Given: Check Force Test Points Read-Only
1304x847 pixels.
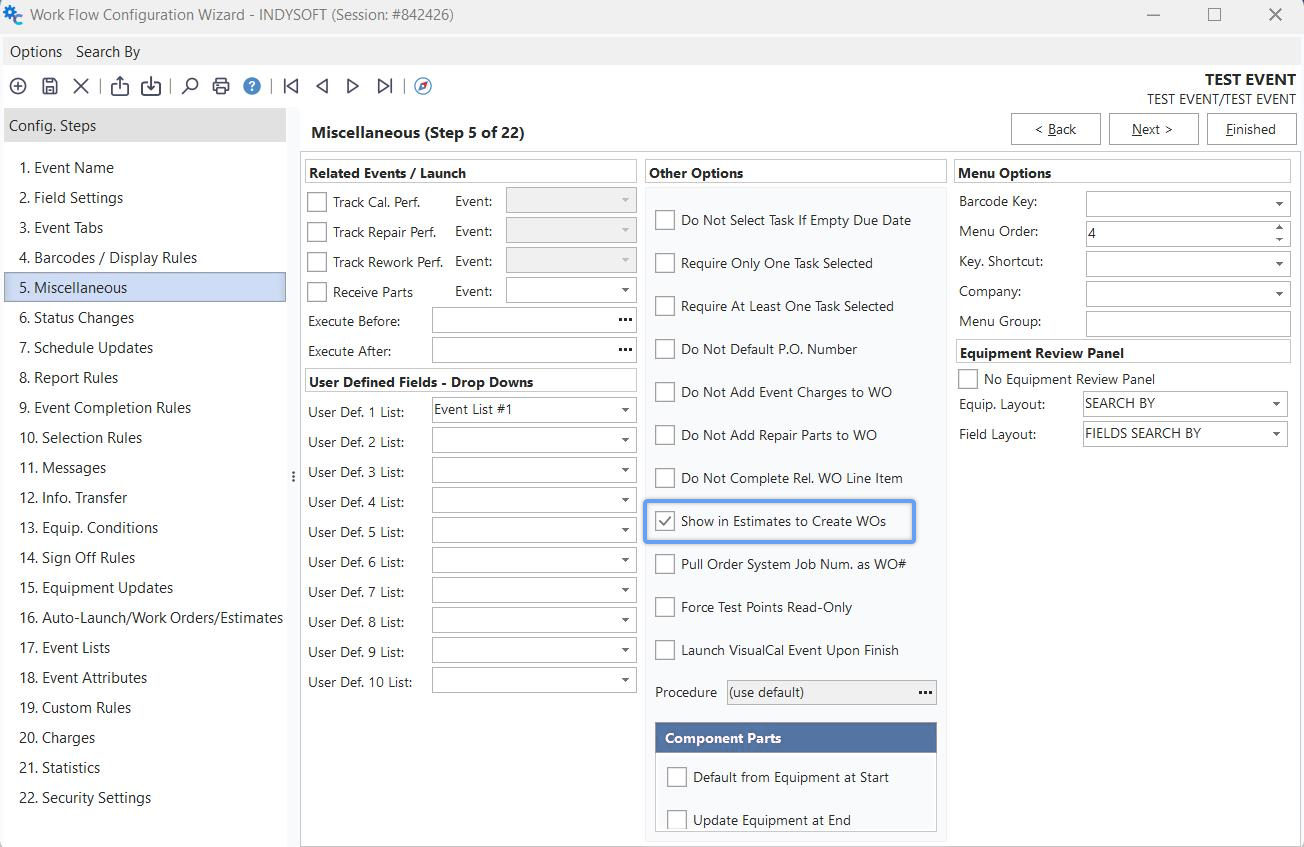Looking at the screenshot, I should (665, 607).
